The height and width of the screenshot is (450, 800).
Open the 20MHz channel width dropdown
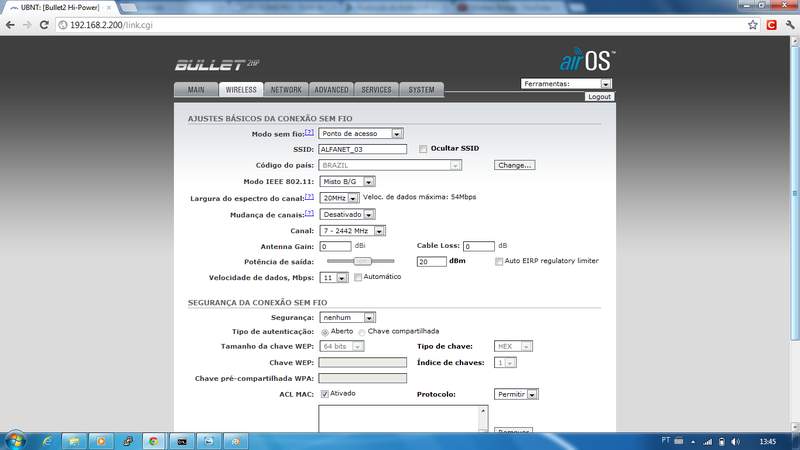(339, 197)
